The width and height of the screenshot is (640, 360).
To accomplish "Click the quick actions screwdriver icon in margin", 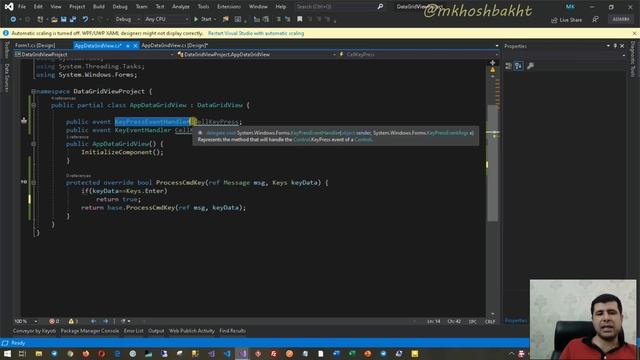I will point(24,120).
